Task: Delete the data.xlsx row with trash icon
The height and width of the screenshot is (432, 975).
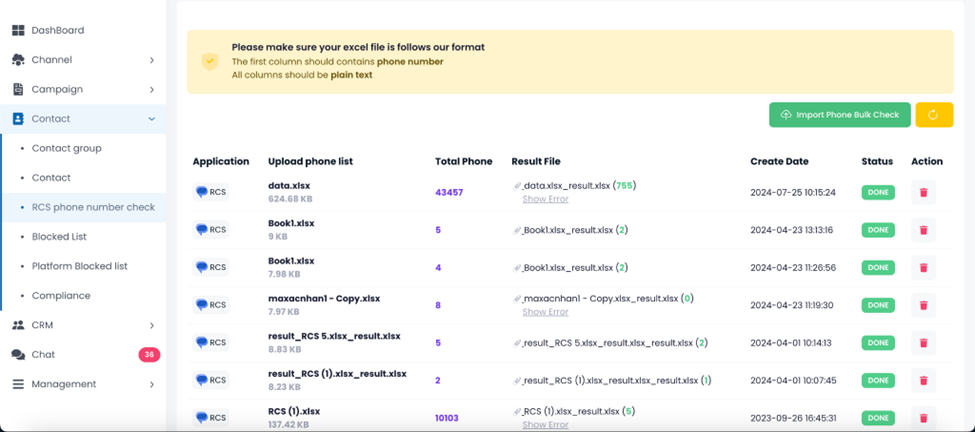Action: pyautogui.click(x=923, y=193)
